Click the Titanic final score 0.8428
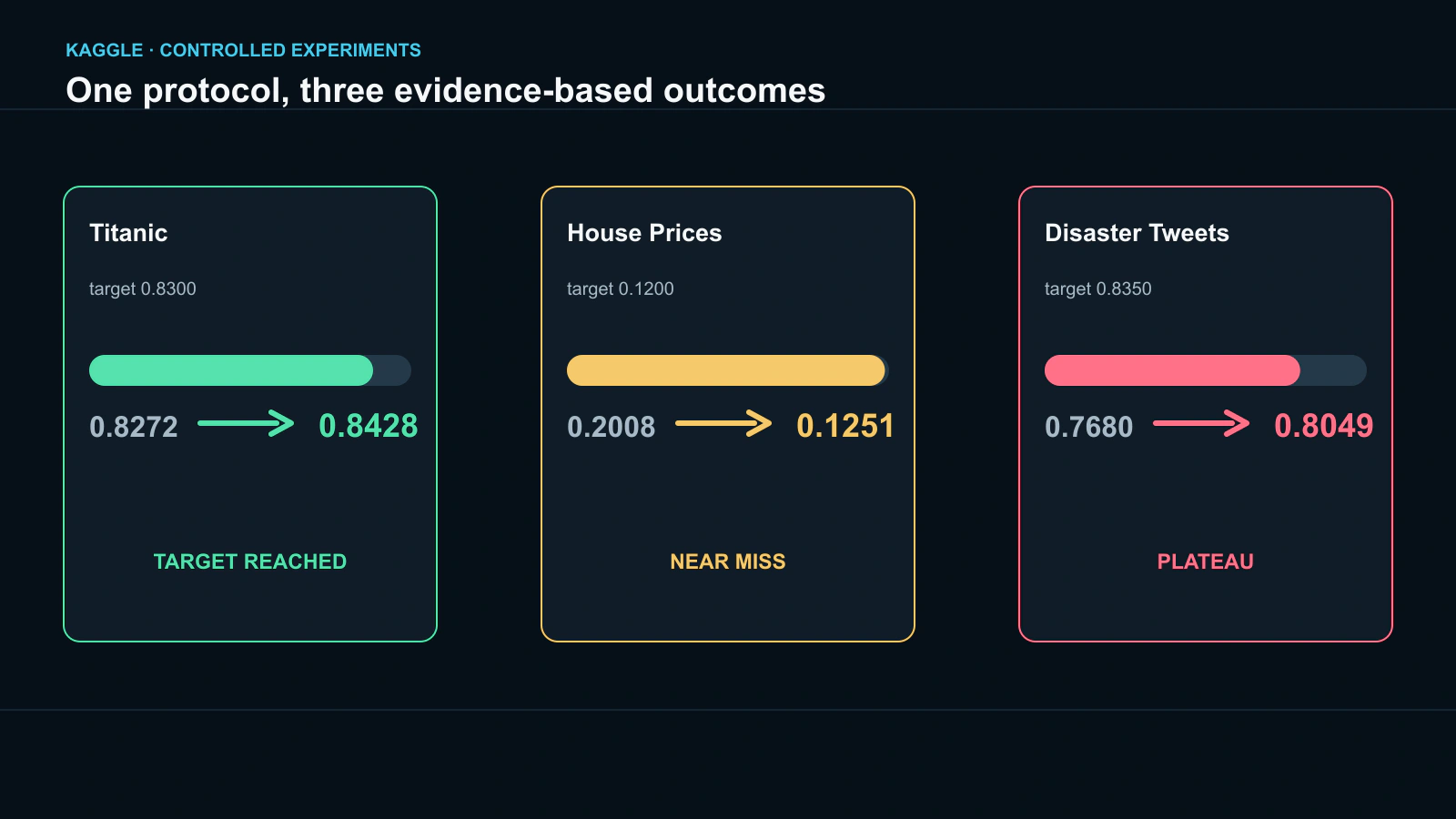1456x819 pixels. pos(369,426)
